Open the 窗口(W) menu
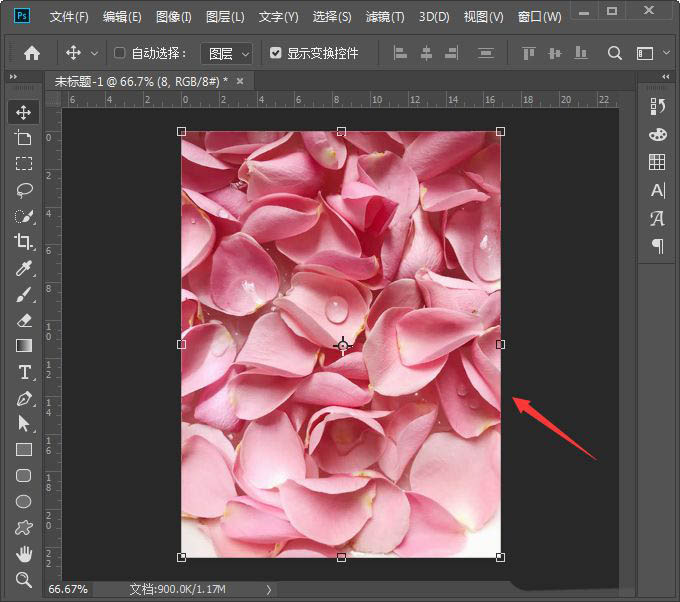680x602 pixels. coord(539,17)
